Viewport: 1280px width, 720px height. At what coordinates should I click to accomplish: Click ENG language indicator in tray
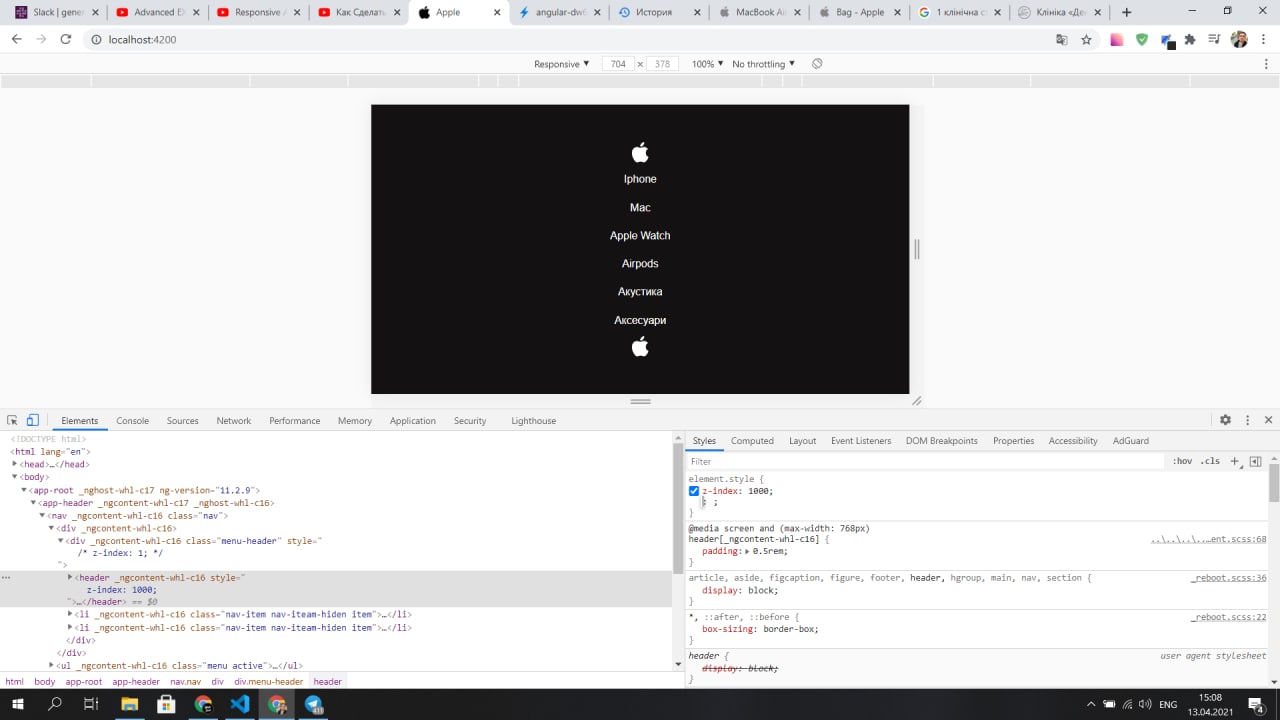click(x=1167, y=704)
